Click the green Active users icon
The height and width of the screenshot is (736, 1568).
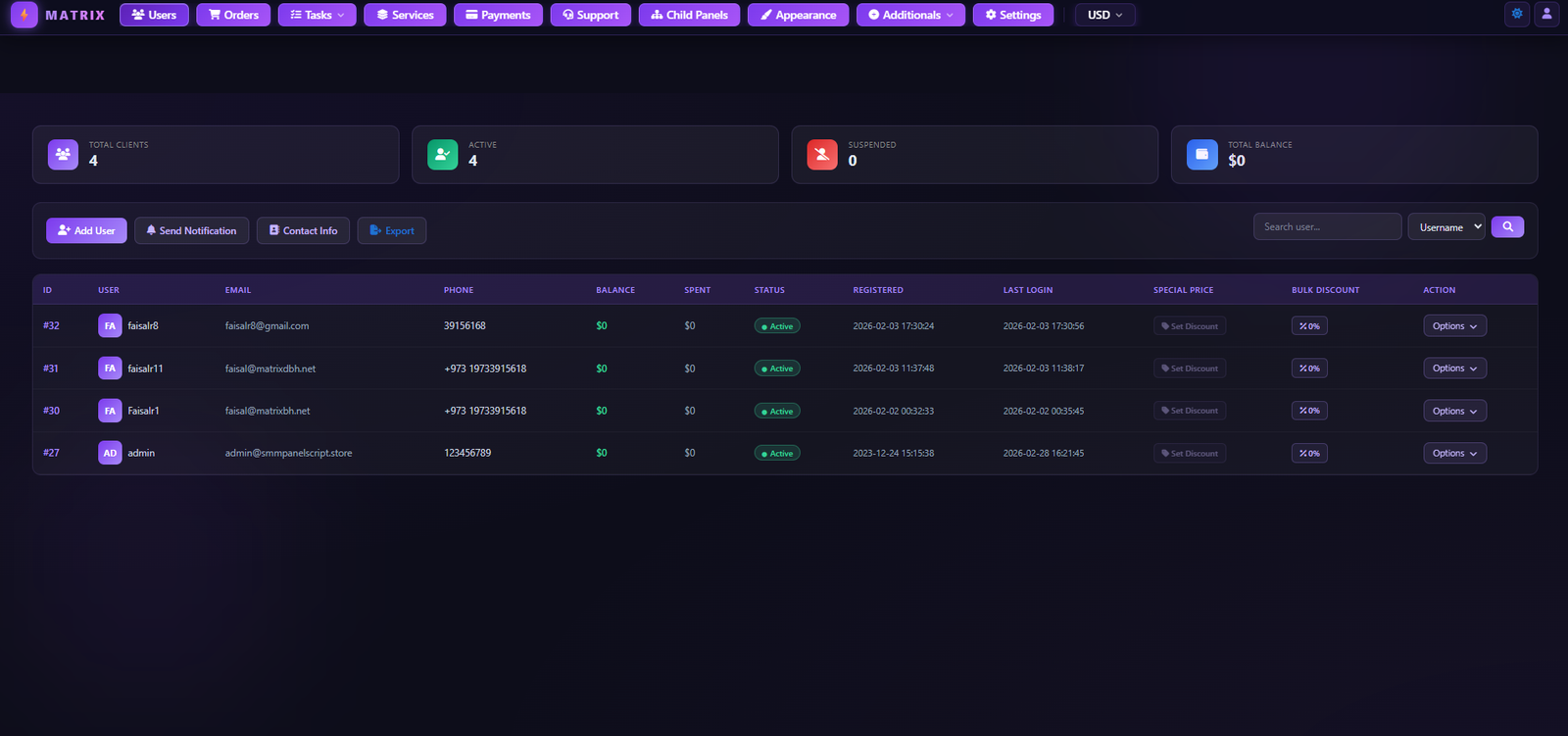[x=443, y=154]
